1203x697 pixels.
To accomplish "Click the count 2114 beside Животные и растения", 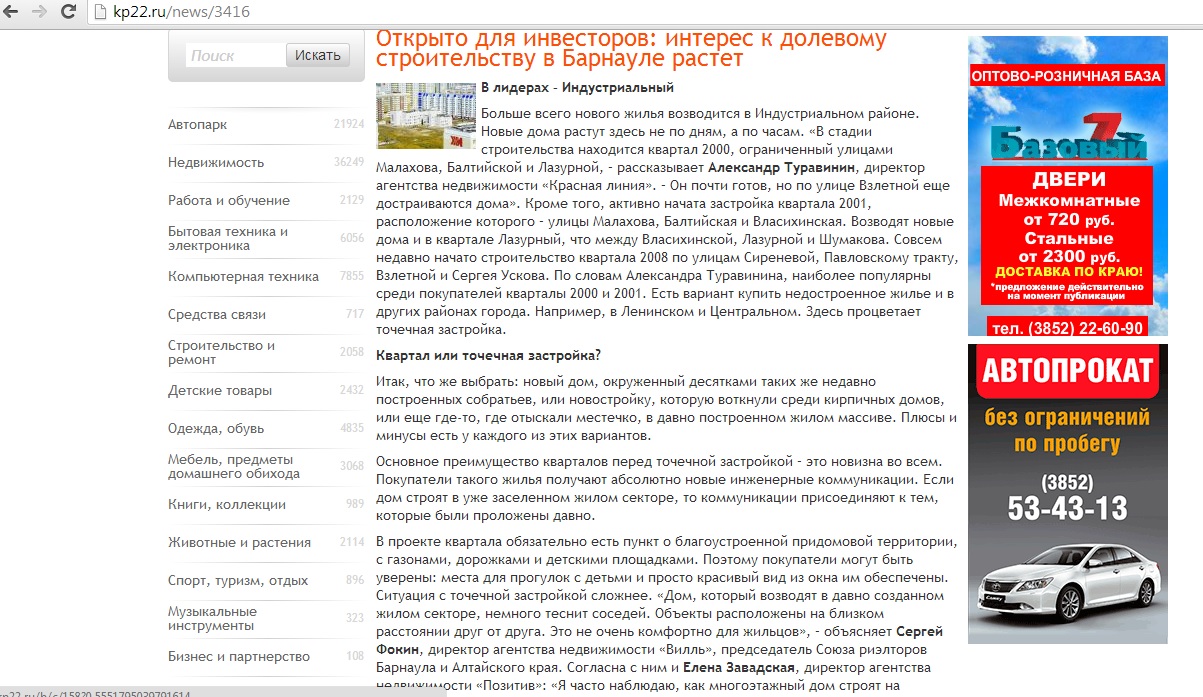I will pyautogui.click(x=352, y=542).
